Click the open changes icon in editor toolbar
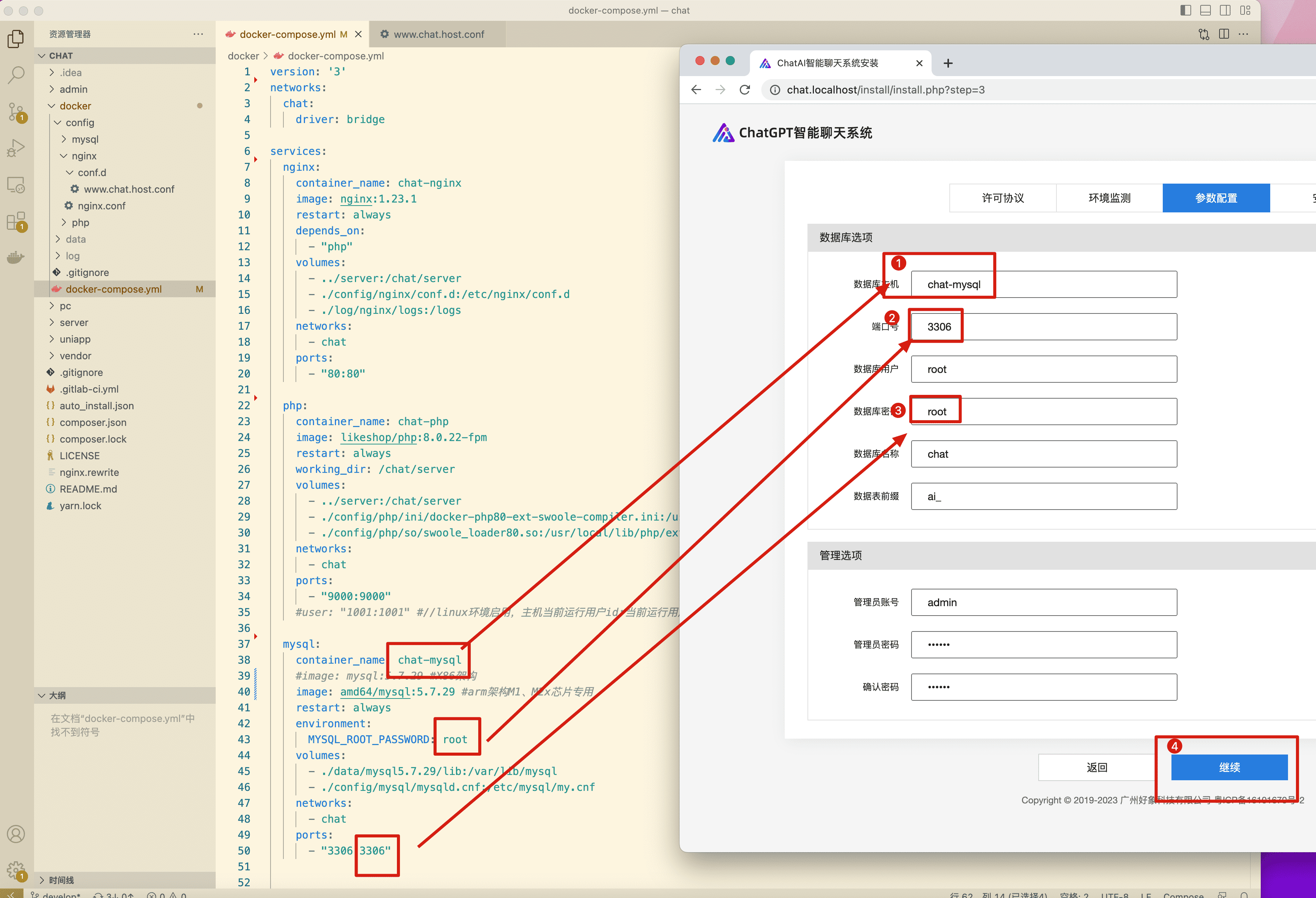1316x898 pixels. point(1204,34)
